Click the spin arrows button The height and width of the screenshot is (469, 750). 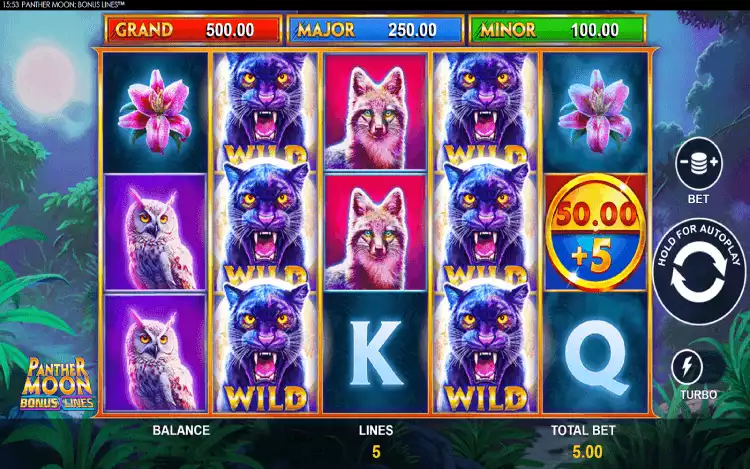(699, 273)
